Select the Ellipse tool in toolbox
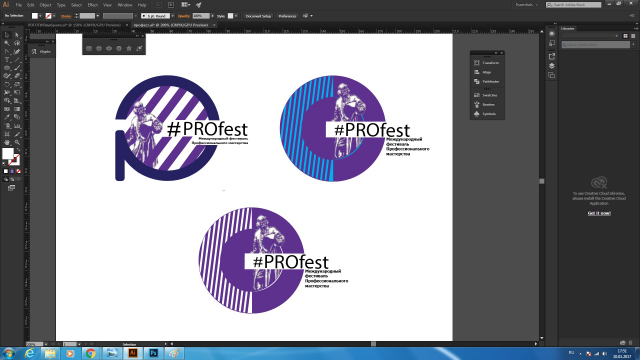This screenshot has width=640, height=360. coord(7,67)
